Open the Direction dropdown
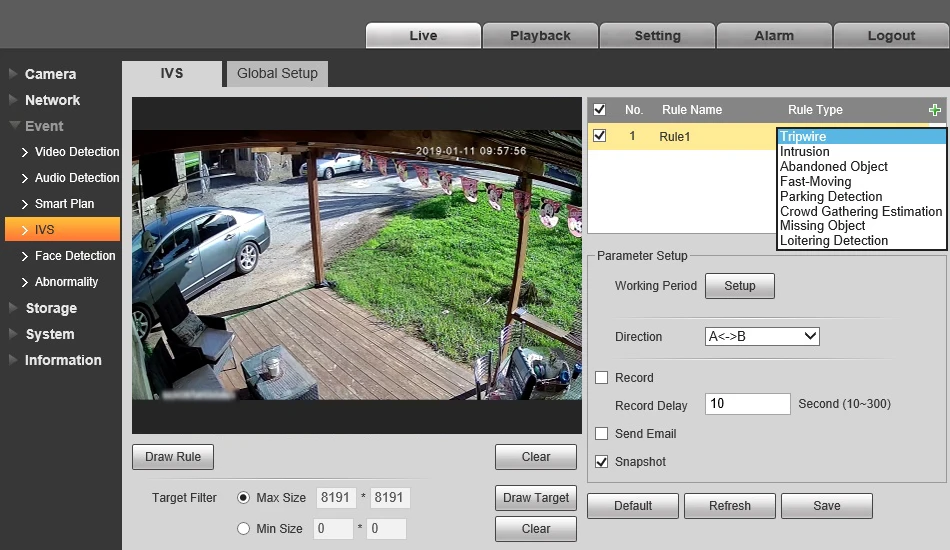950x550 pixels. 762,337
